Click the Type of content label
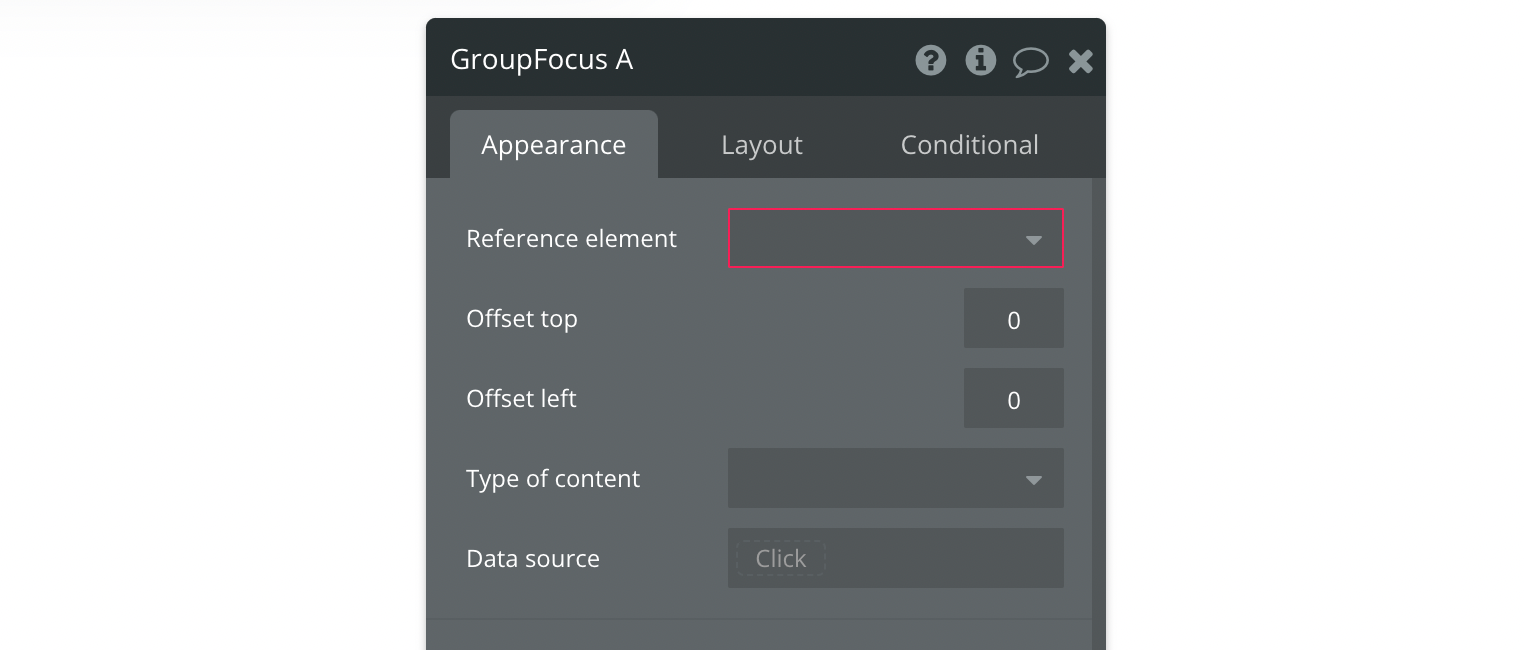Viewport: 1524px width, 650px height. [553, 478]
